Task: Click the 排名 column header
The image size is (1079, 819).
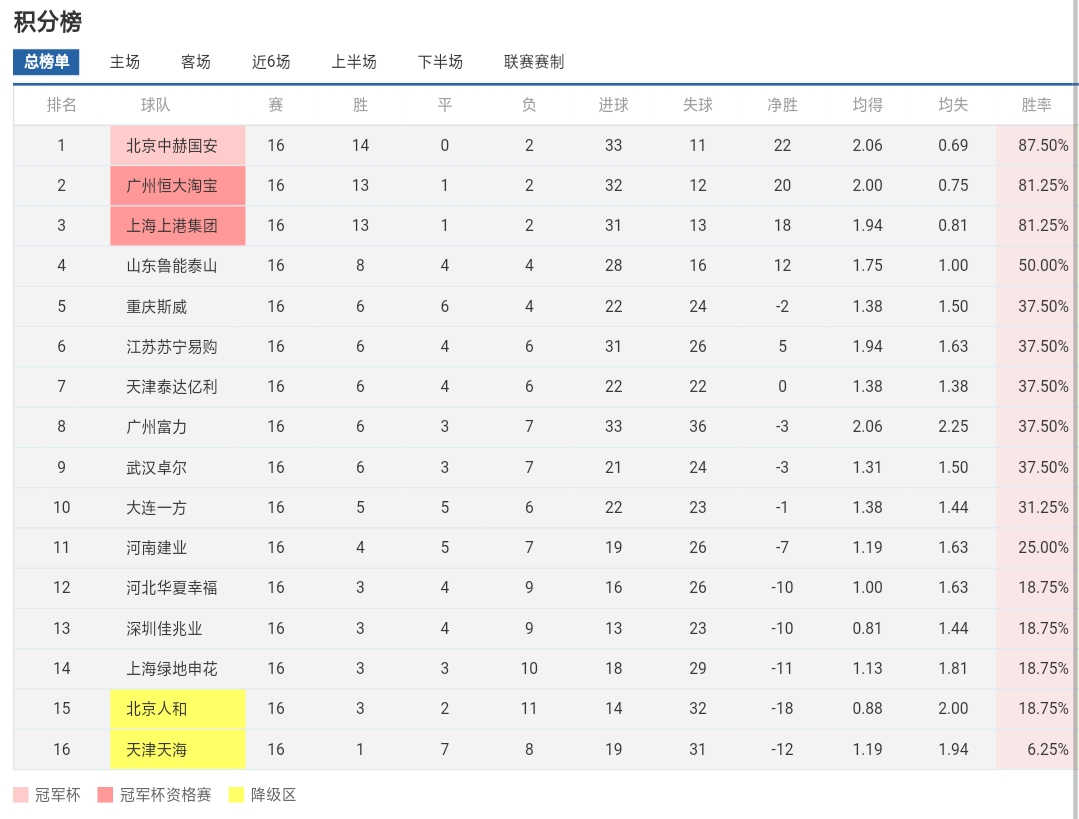Action: (61, 105)
